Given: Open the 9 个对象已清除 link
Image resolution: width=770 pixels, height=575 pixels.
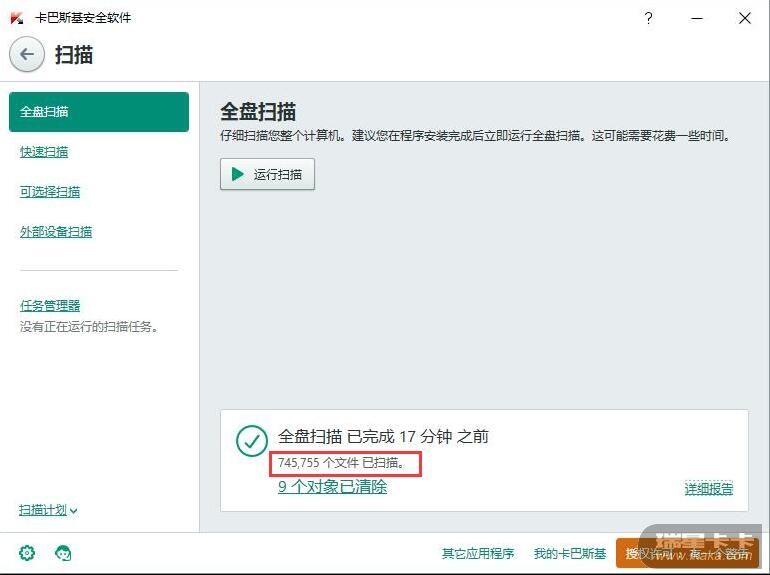Looking at the screenshot, I should point(332,487).
